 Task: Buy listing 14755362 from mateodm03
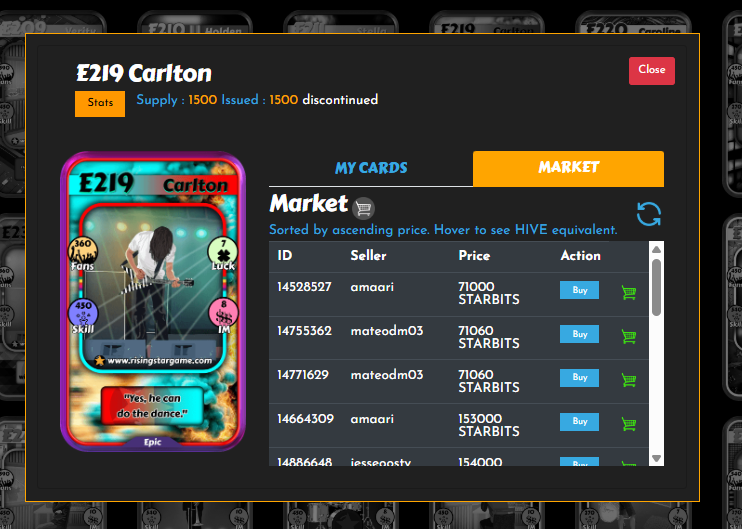(579, 334)
